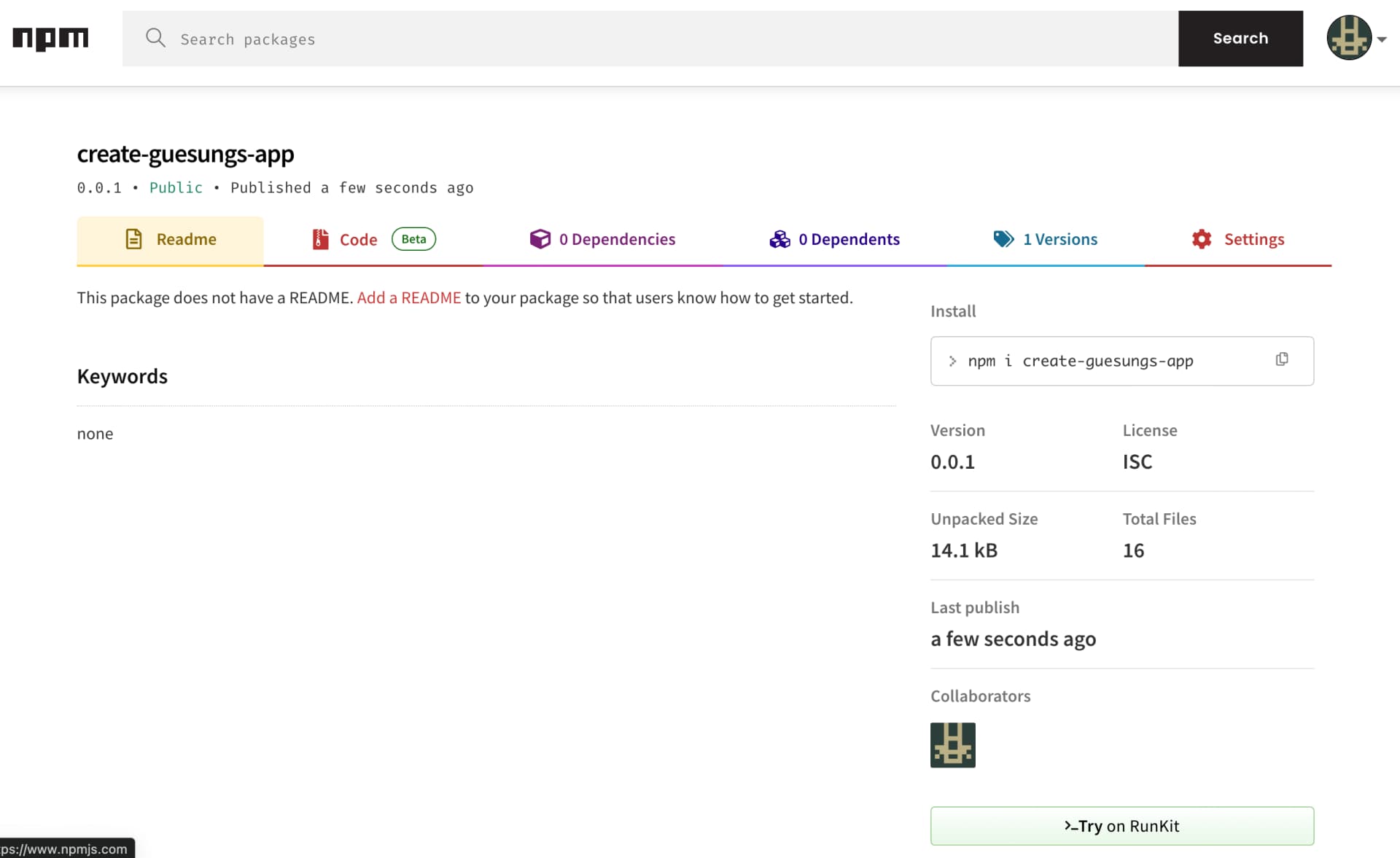The height and width of the screenshot is (858, 1400).
Task: Click the Versions tags icon
Action: (x=1003, y=239)
